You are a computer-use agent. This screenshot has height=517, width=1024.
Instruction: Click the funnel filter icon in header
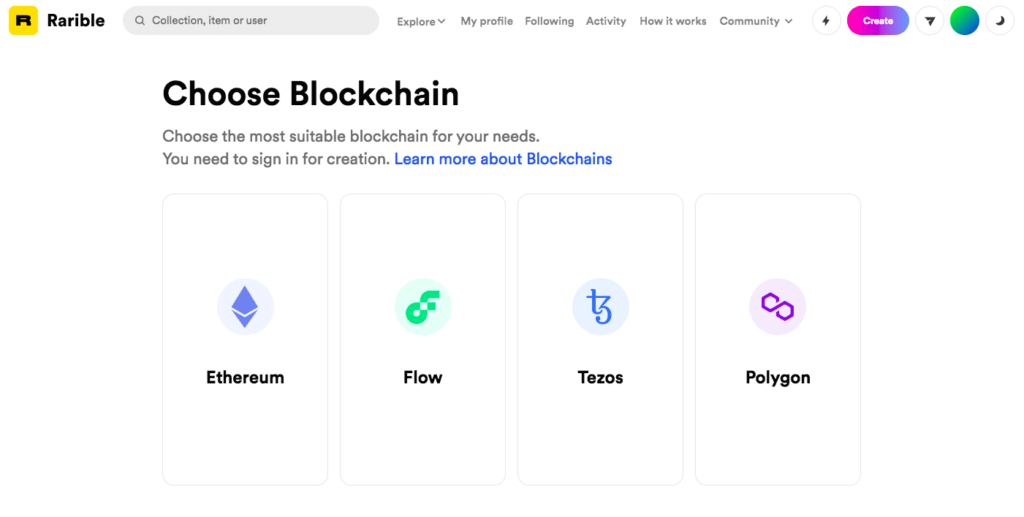tap(930, 21)
